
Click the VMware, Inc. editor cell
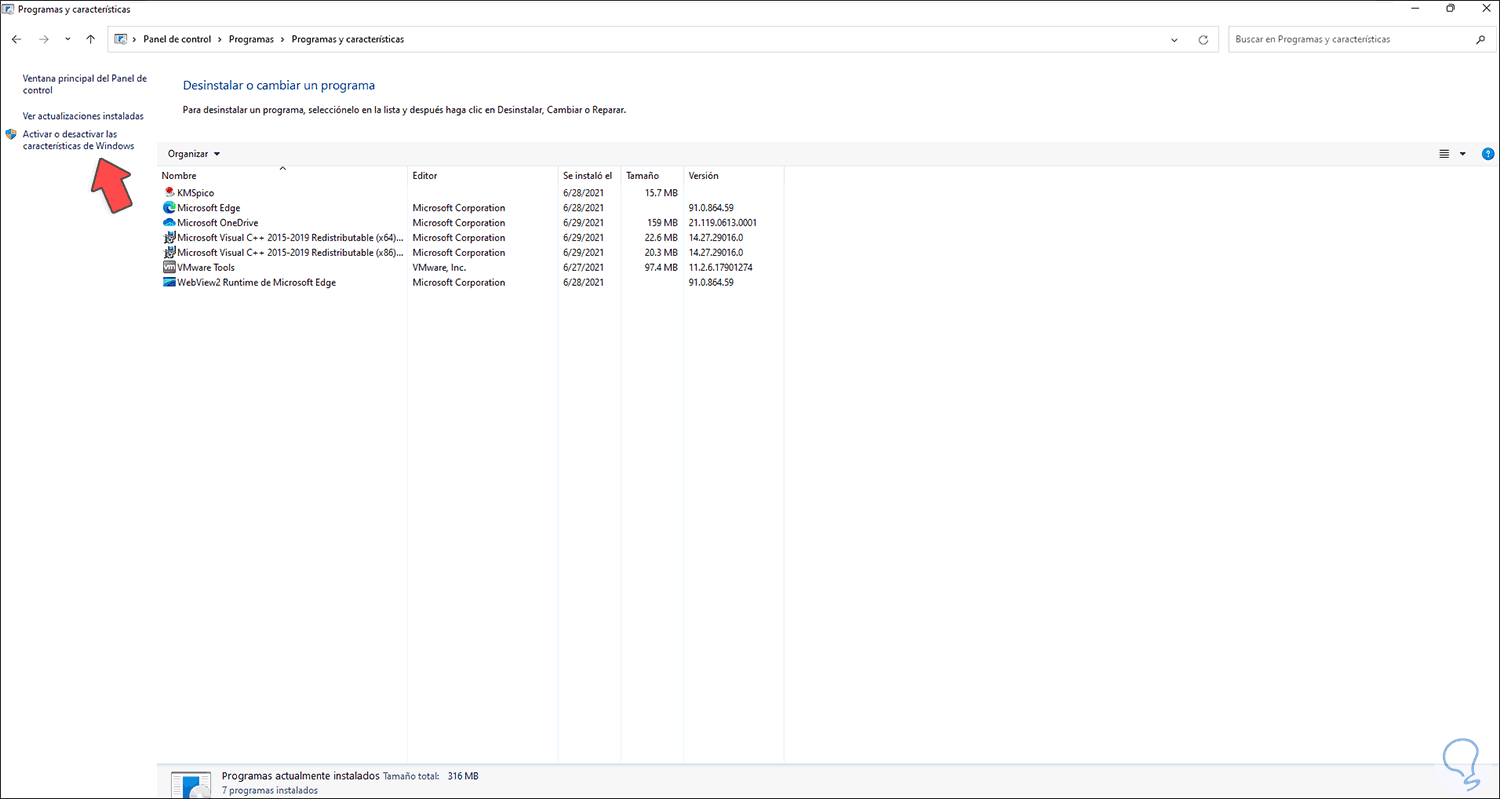click(x=440, y=268)
